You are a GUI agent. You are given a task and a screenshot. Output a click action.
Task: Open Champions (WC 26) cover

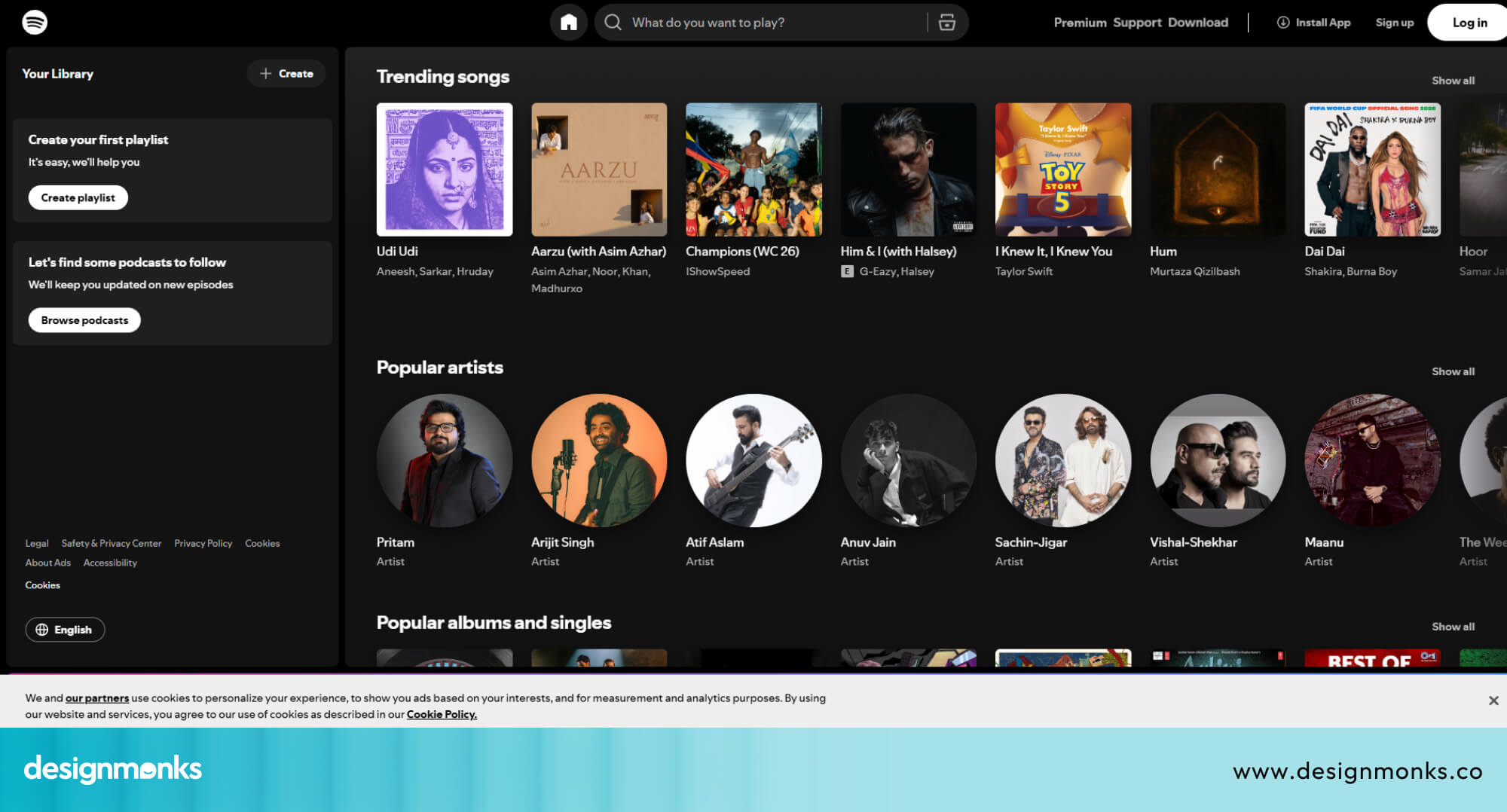tap(753, 169)
